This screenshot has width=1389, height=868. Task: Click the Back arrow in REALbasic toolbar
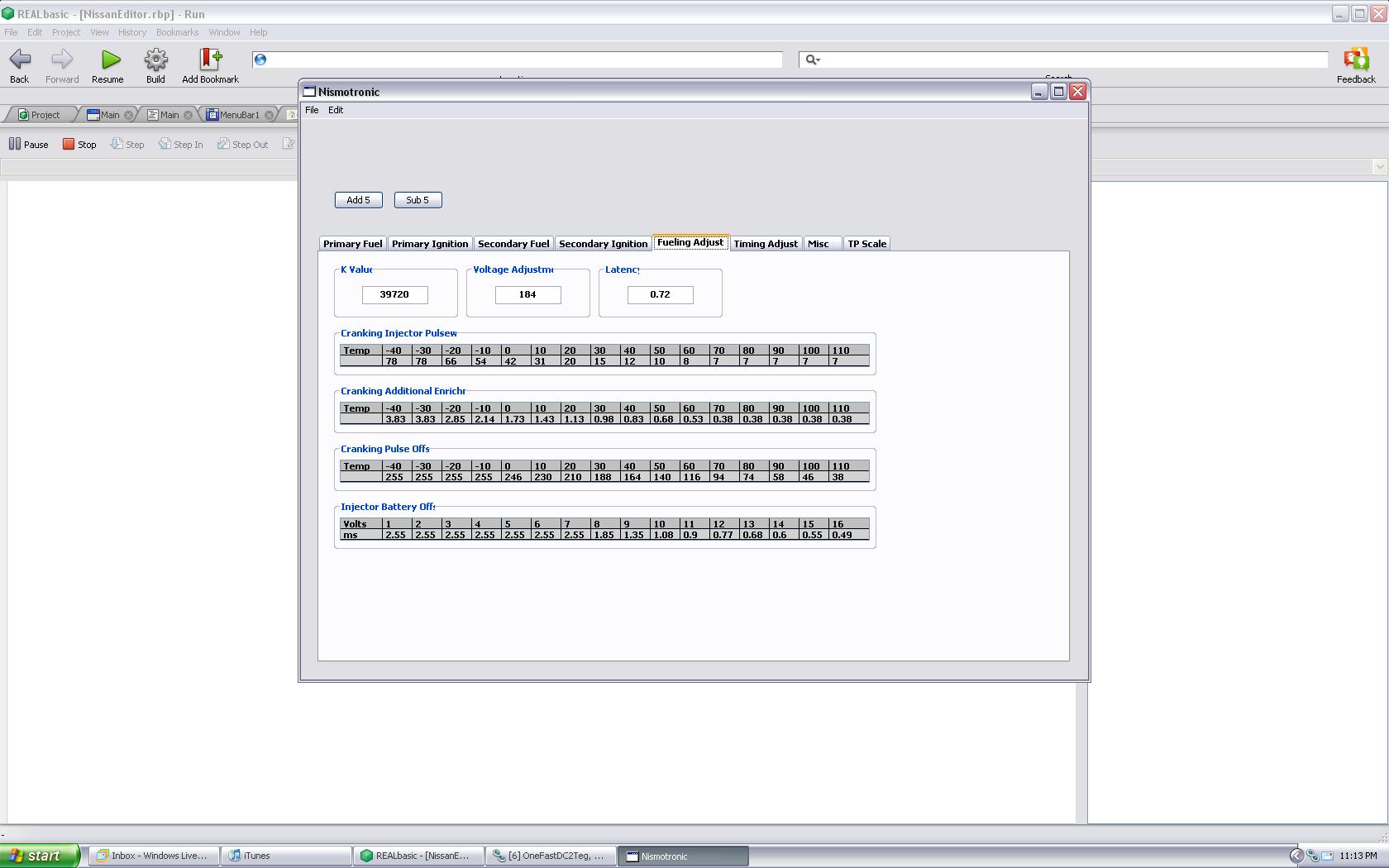(x=20, y=60)
